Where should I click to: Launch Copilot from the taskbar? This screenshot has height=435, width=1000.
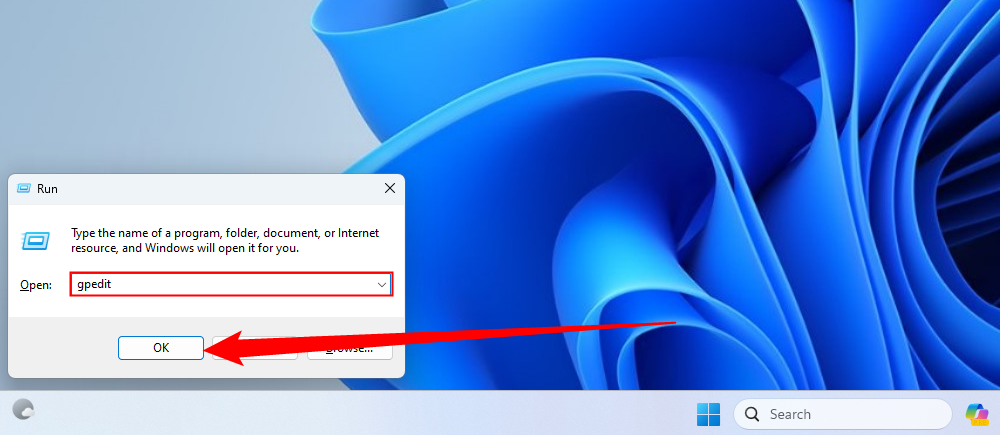coord(976,414)
